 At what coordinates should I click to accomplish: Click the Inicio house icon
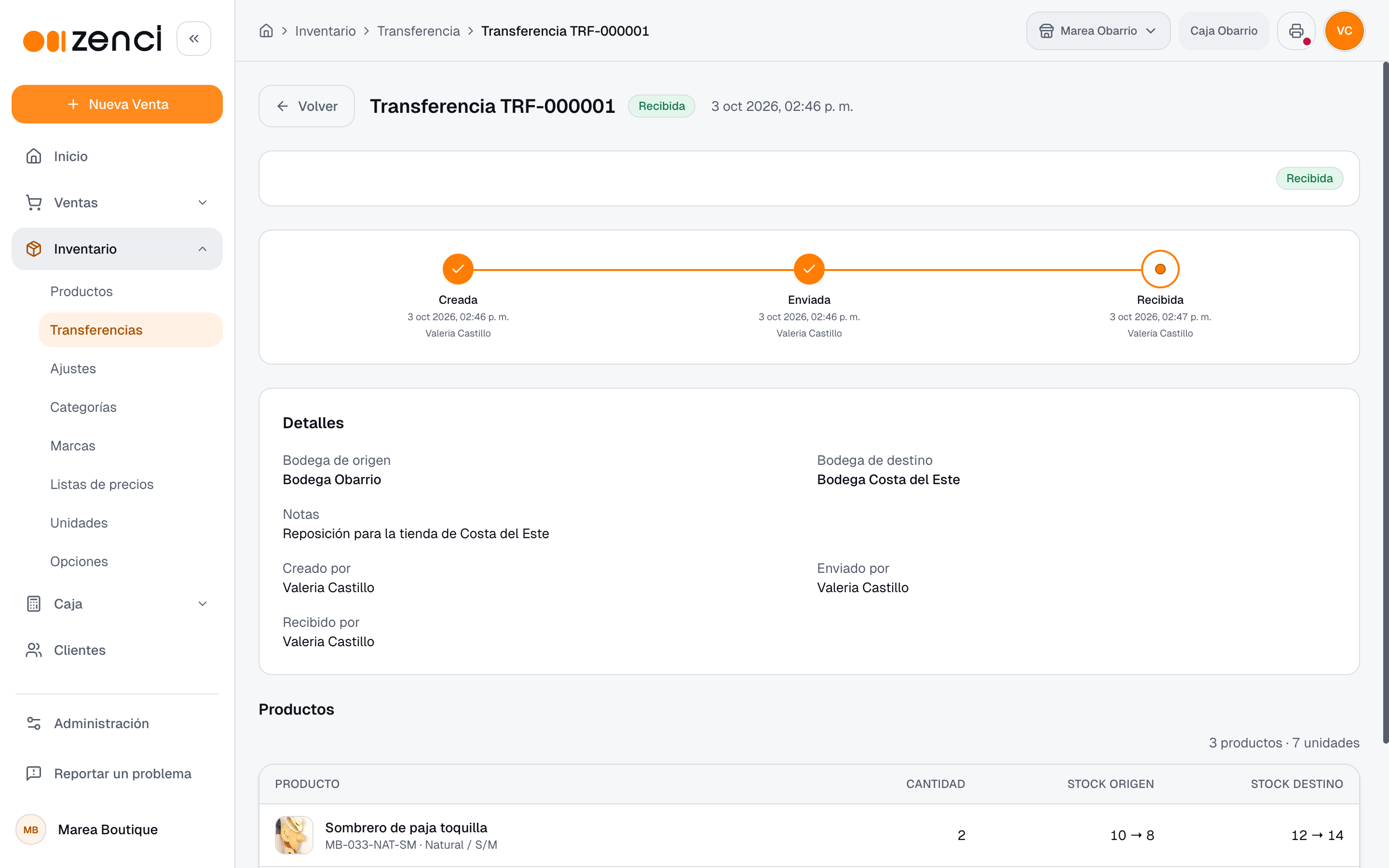[34, 156]
